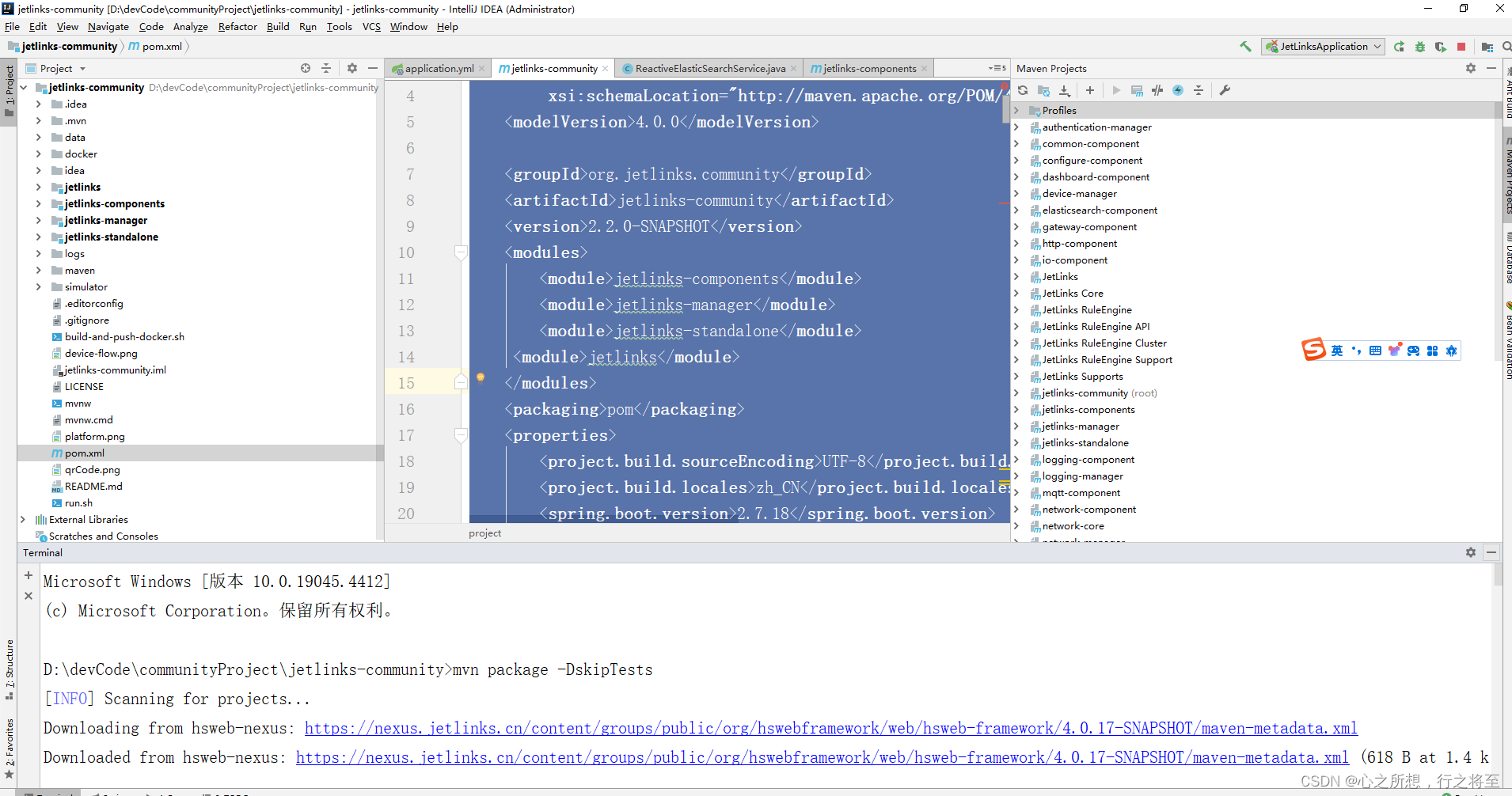
Task: Open the Navigate menu
Action: coord(108,26)
